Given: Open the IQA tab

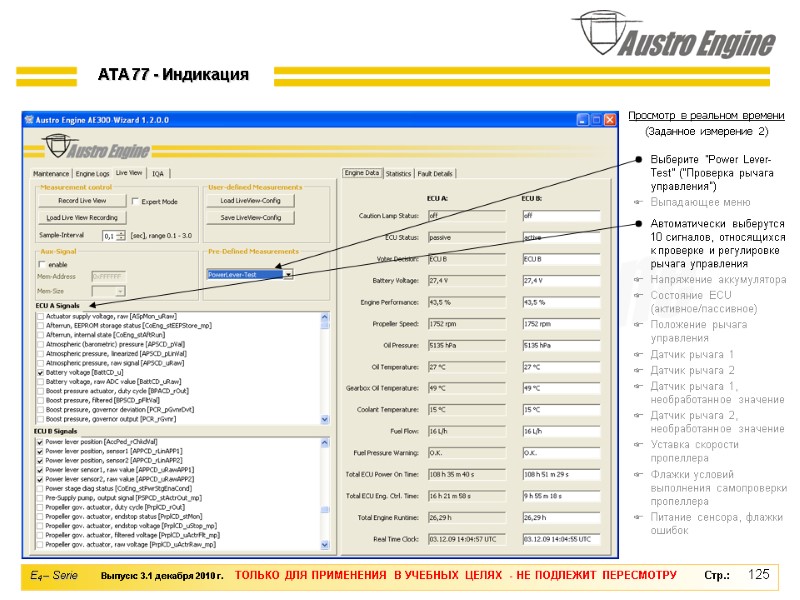Looking at the screenshot, I should pos(158,174).
